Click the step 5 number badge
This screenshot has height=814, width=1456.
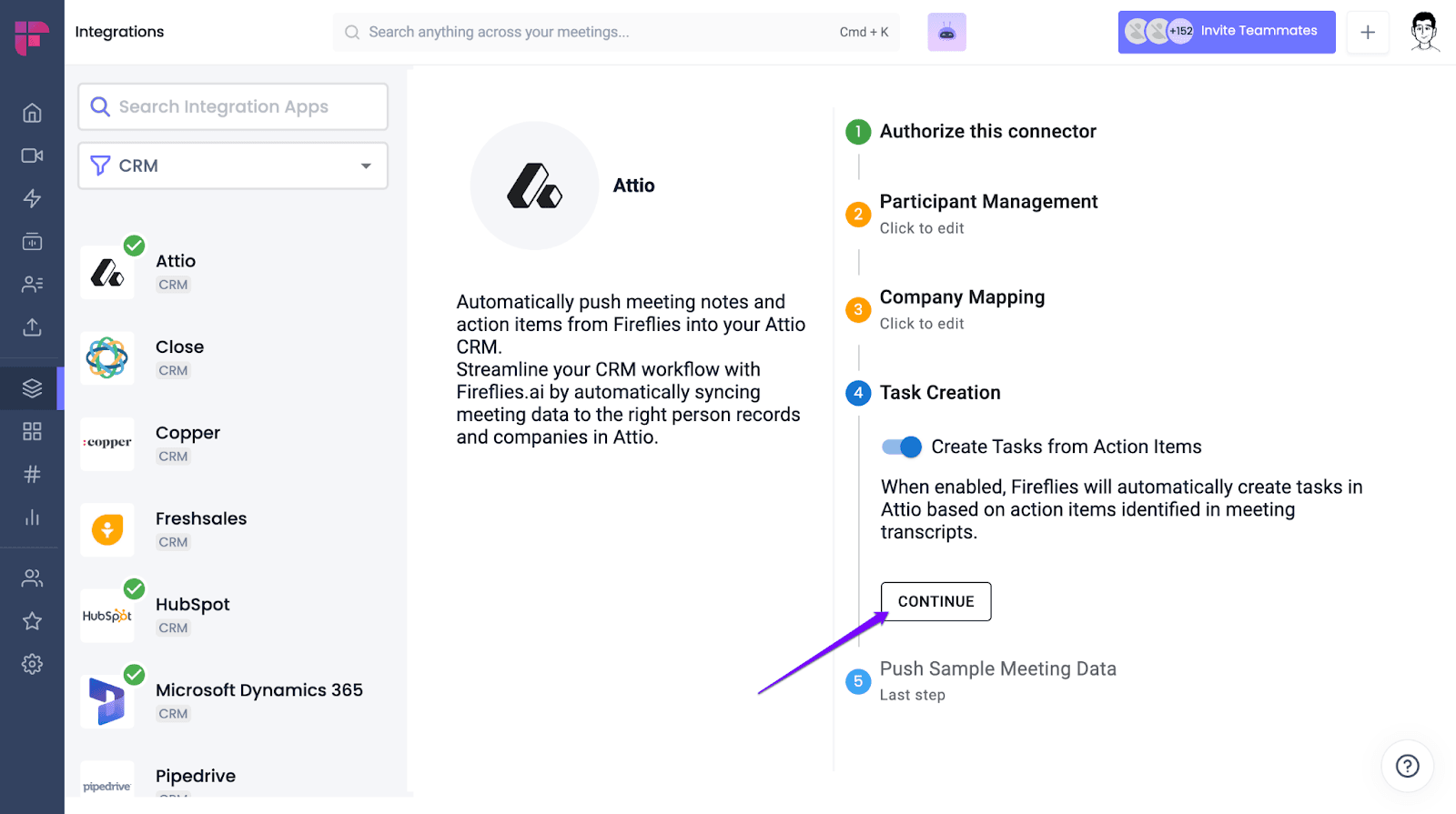click(857, 681)
